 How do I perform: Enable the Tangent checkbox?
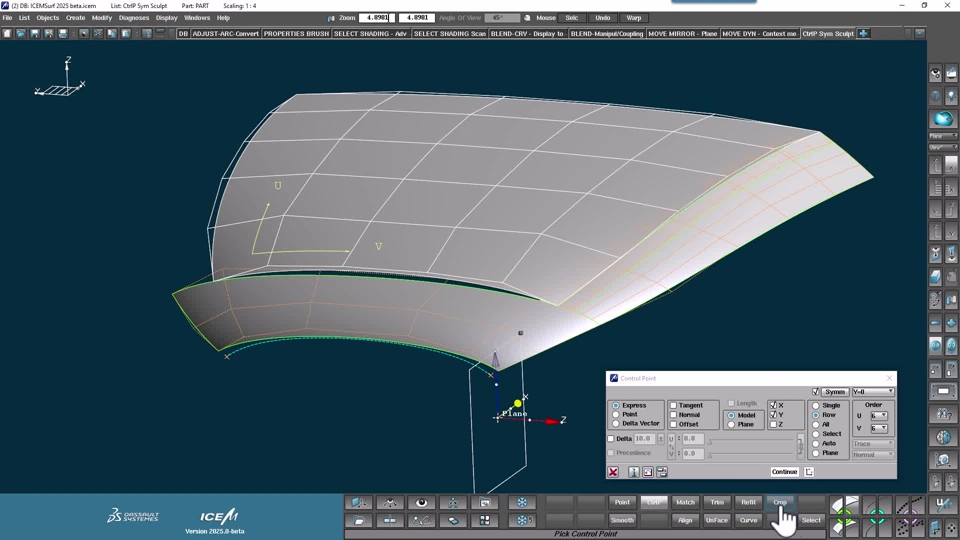pos(673,405)
